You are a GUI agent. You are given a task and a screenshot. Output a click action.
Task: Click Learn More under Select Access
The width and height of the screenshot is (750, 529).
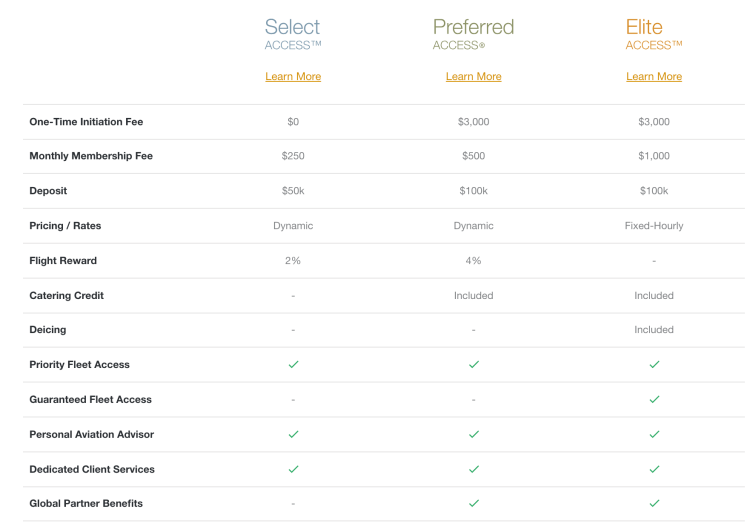tap(293, 77)
